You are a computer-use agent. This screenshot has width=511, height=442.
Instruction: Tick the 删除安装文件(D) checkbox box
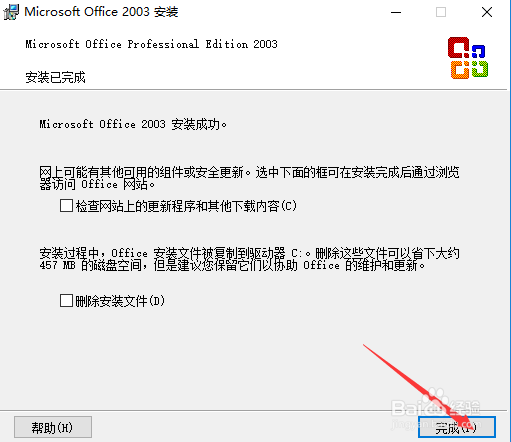pyautogui.click(x=66, y=300)
